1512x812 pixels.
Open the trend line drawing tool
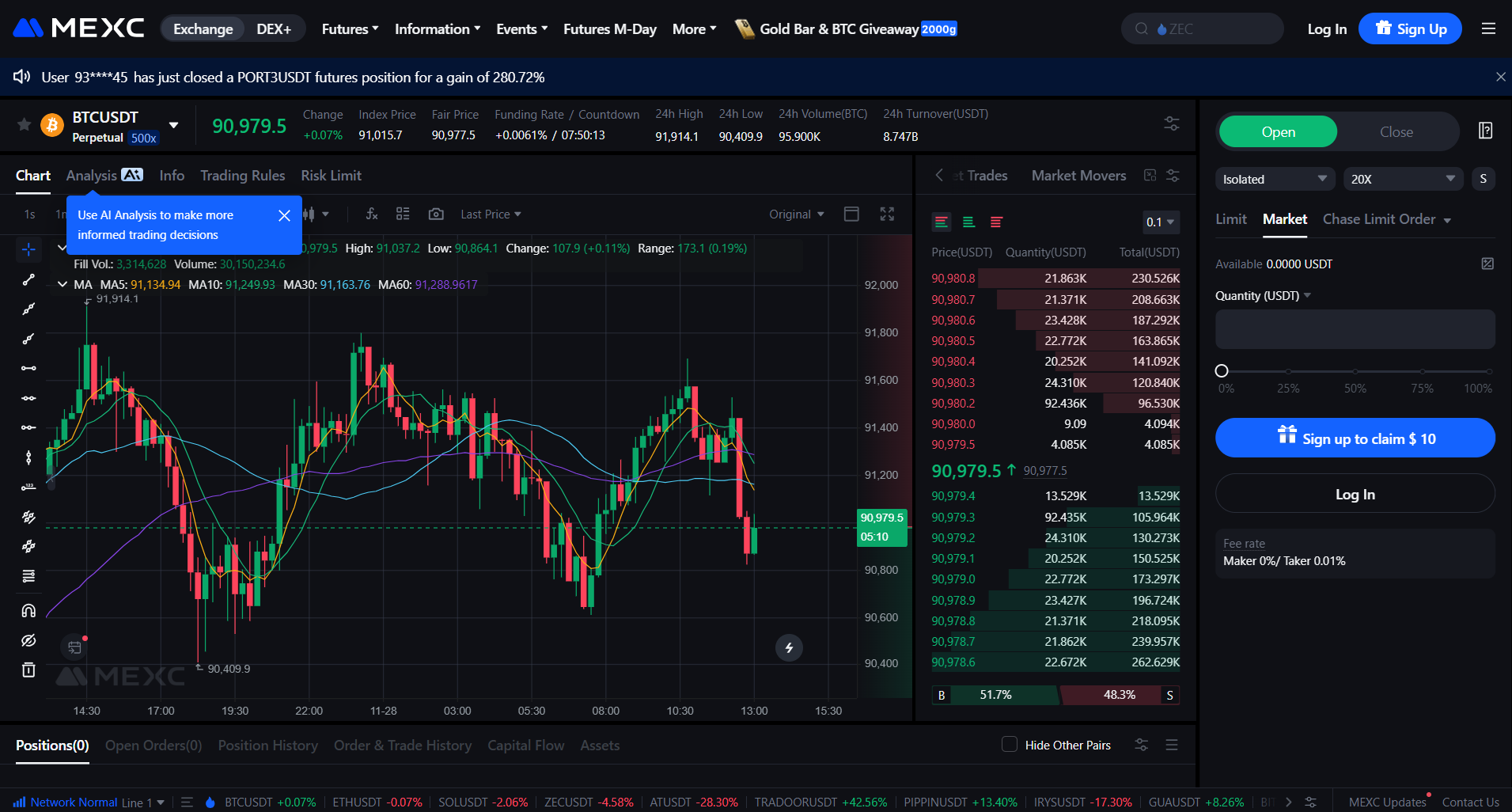pyautogui.click(x=28, y=279)
